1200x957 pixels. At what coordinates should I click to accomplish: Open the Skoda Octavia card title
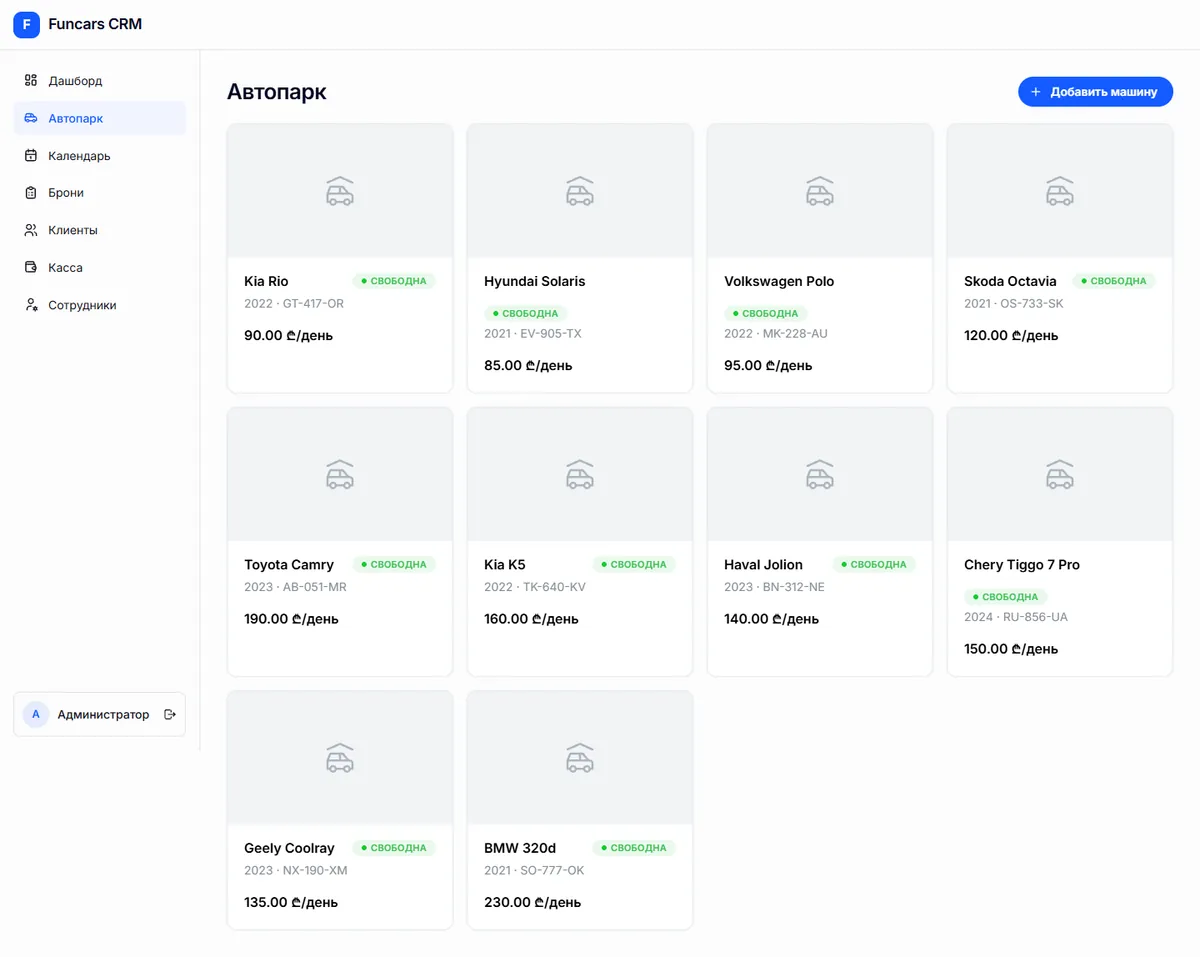pyautogui.click(x=1010, y=281)
